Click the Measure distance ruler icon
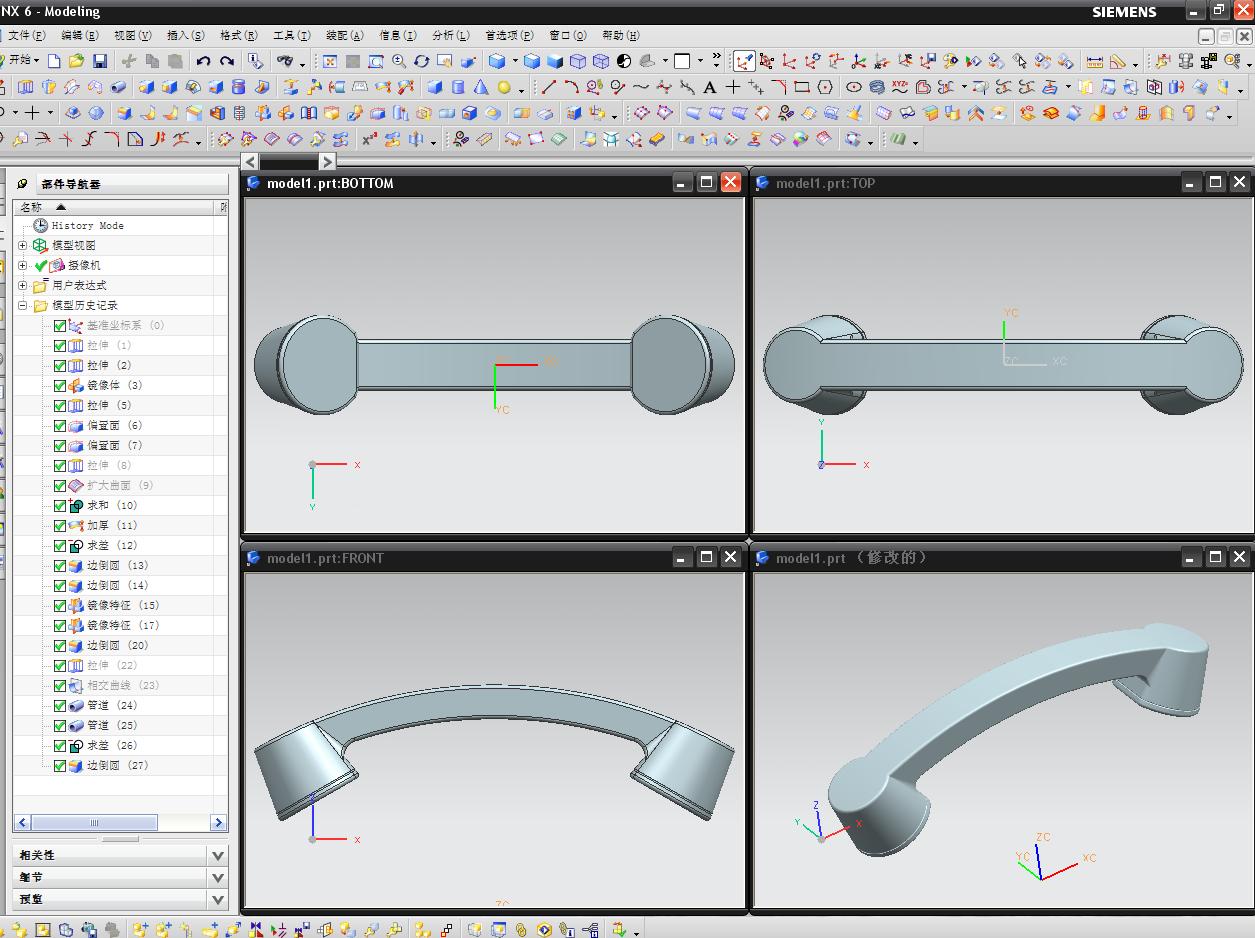The image size is (1255, 938). (1095, 61)
